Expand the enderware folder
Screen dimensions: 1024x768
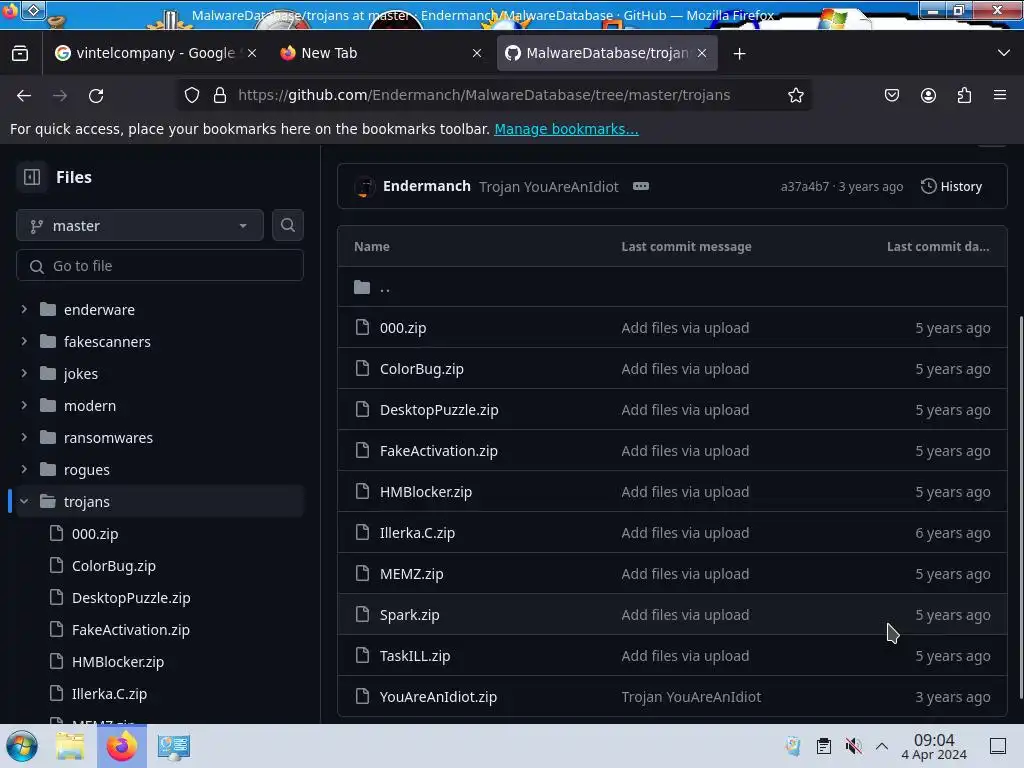[x=24, y=310]
